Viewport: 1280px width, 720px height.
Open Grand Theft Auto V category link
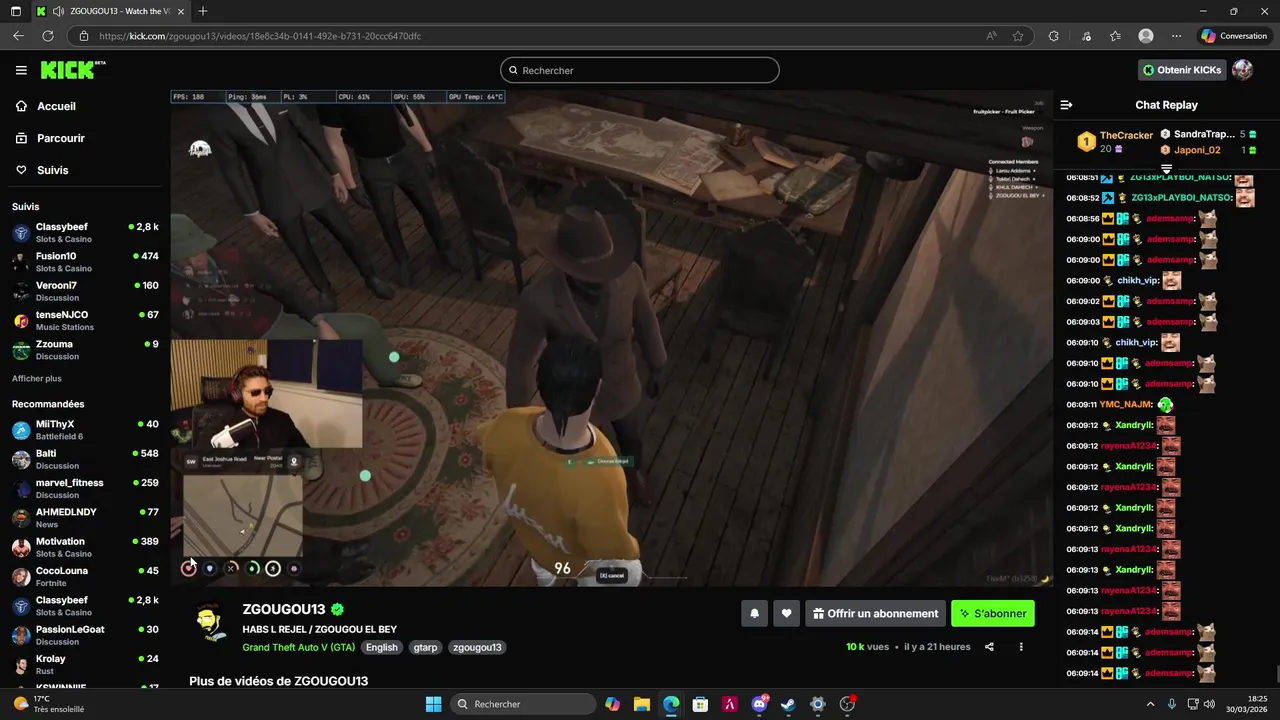click(299, 647)
